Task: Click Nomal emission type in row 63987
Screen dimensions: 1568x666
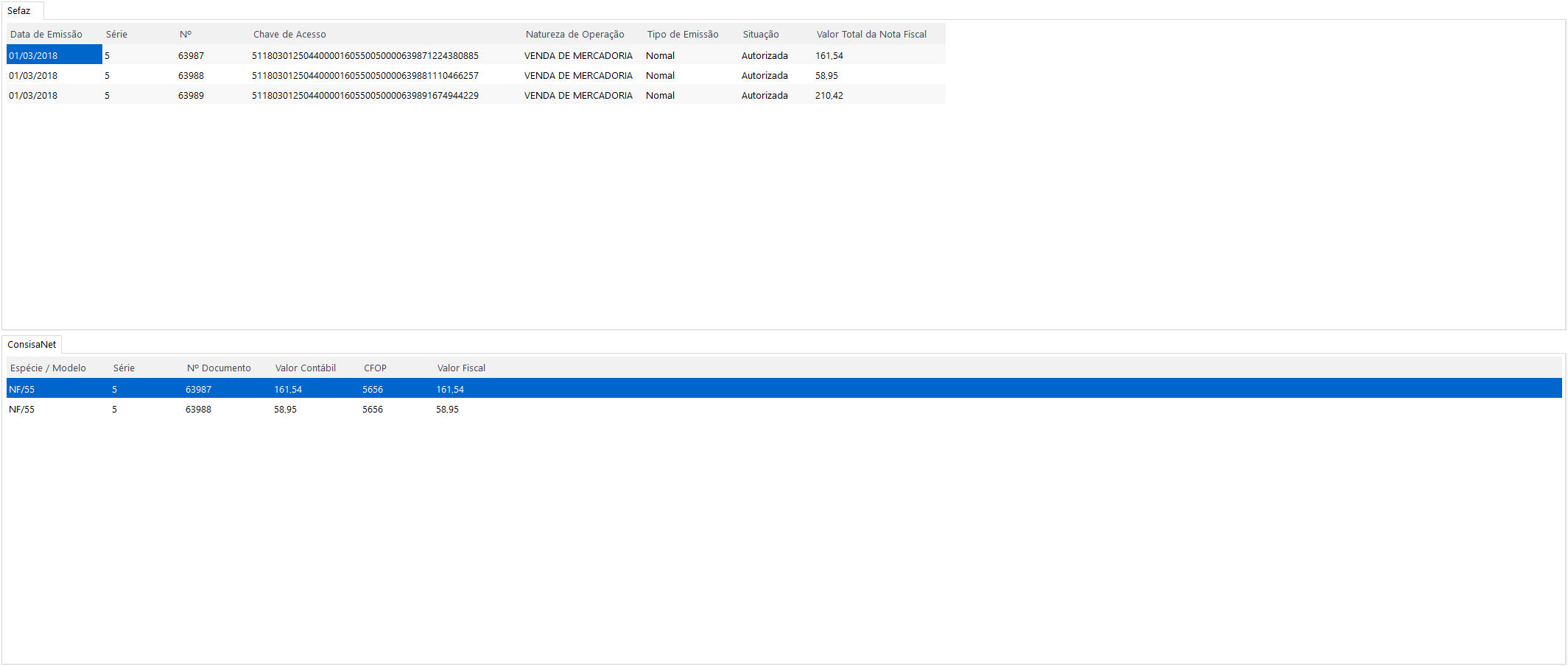Action: [660, 56]
